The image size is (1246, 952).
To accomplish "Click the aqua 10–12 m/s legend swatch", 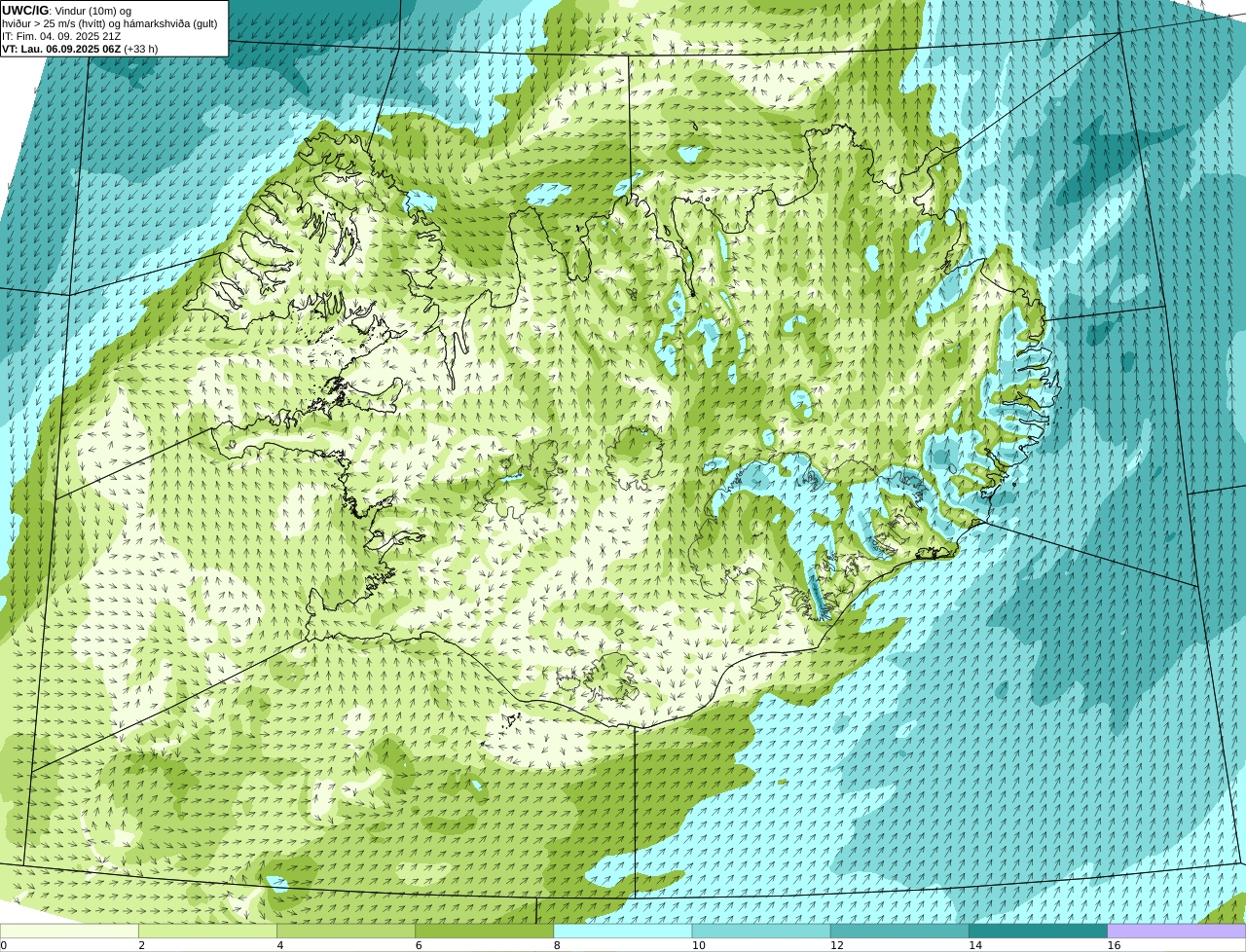I will pyautogui.click(x=761, y=932).
